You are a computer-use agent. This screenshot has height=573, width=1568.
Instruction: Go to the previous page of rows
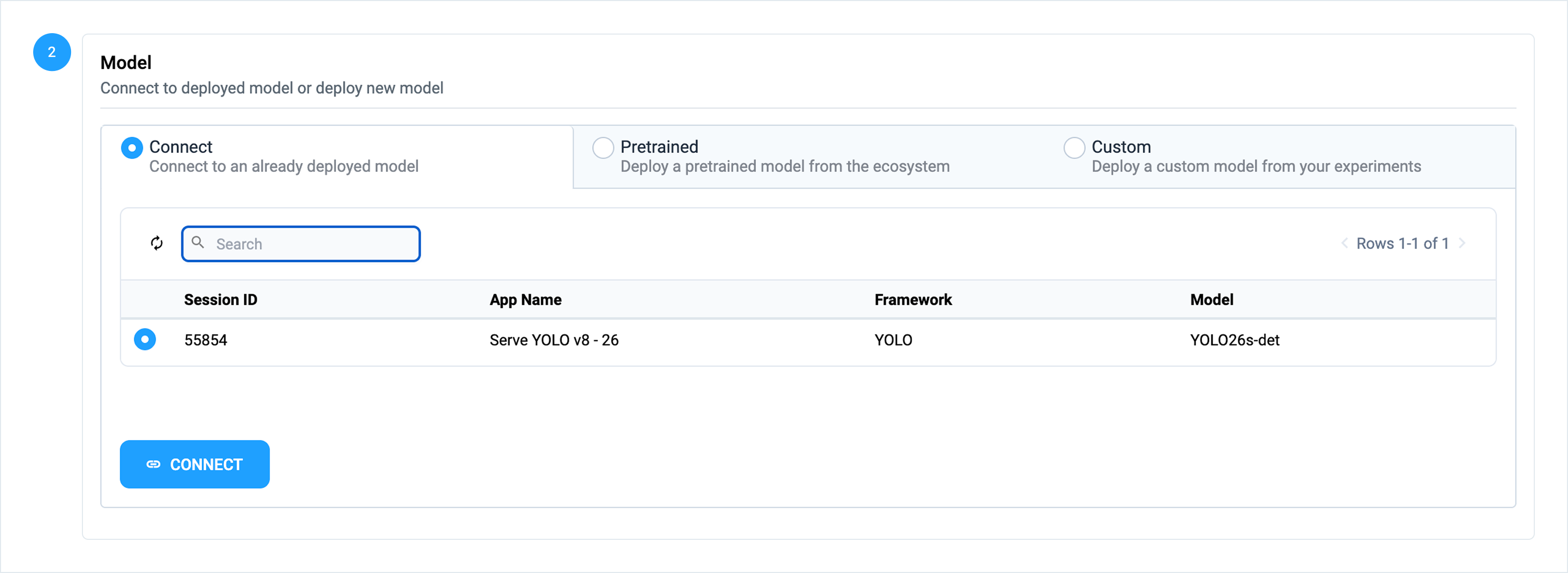(1344, 243)
